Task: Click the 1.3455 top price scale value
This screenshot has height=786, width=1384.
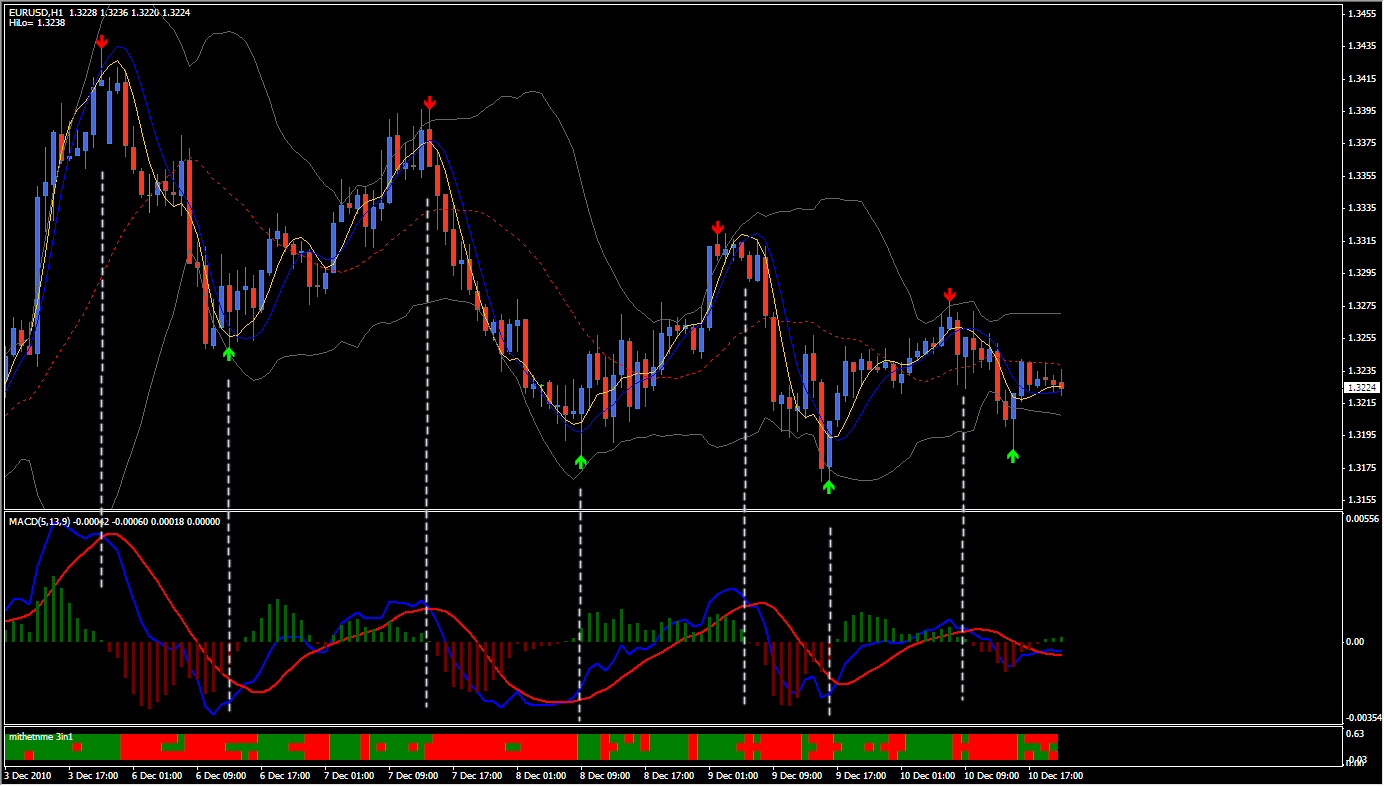Action: click(1360, 14)
